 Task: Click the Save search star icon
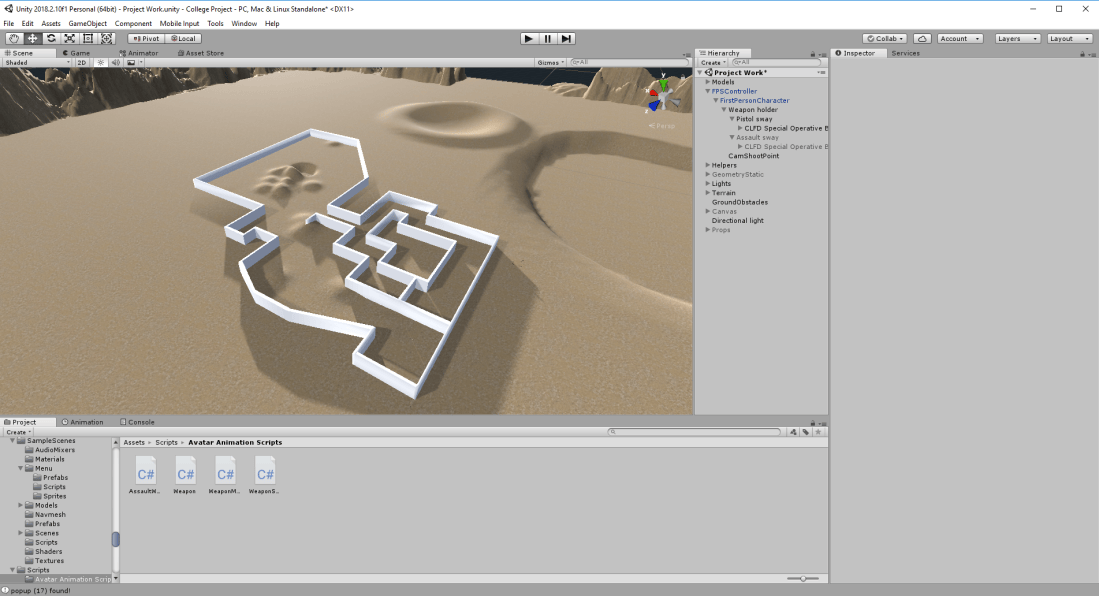818,432
